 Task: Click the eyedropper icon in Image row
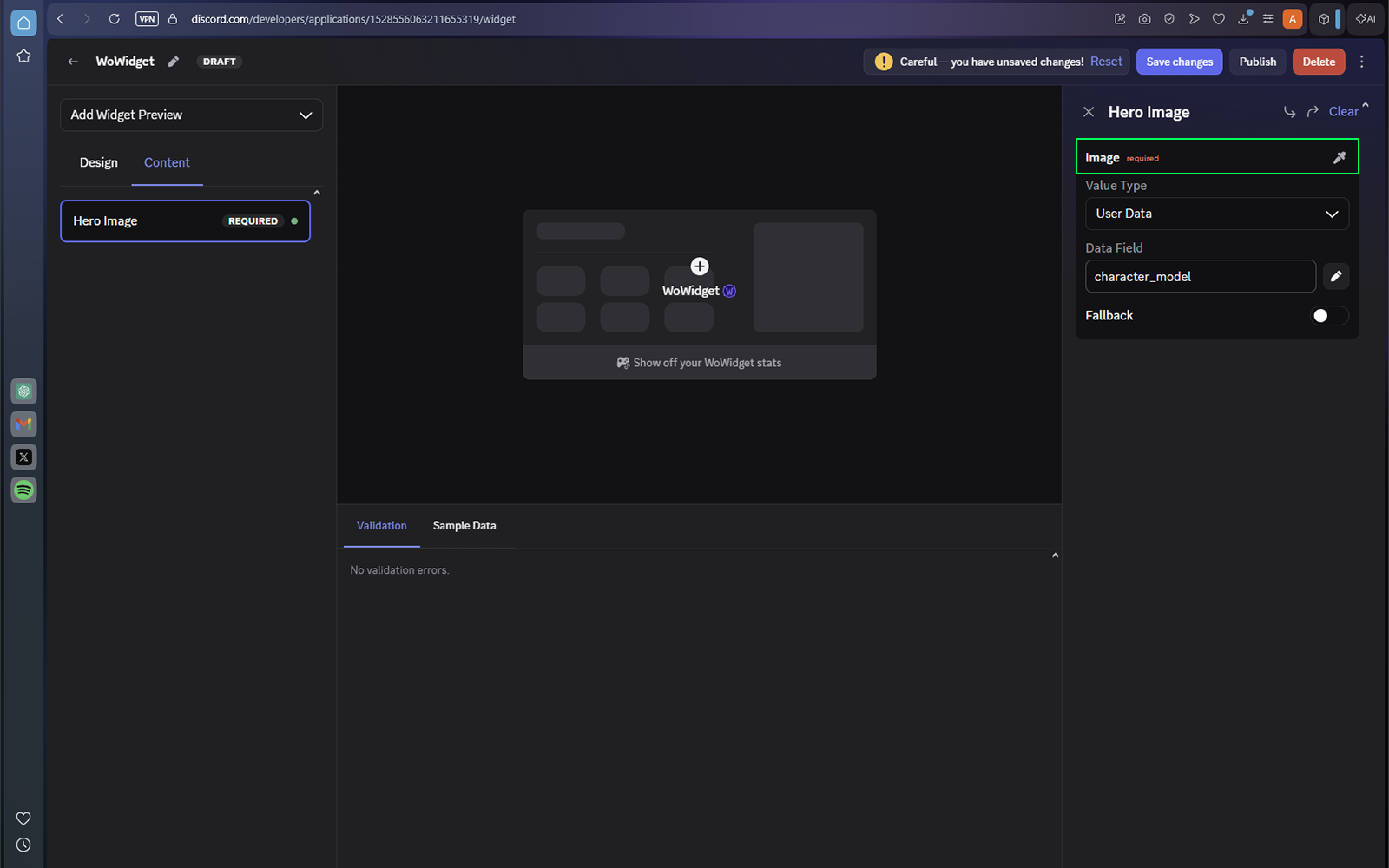point(1340,157)
